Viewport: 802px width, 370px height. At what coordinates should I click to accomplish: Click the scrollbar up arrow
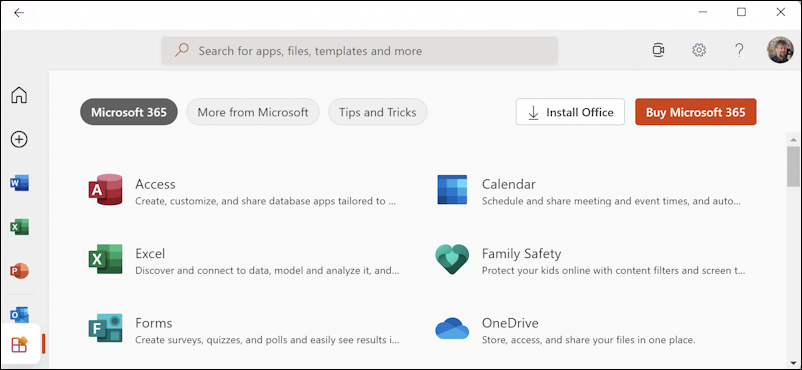[793, 139]
